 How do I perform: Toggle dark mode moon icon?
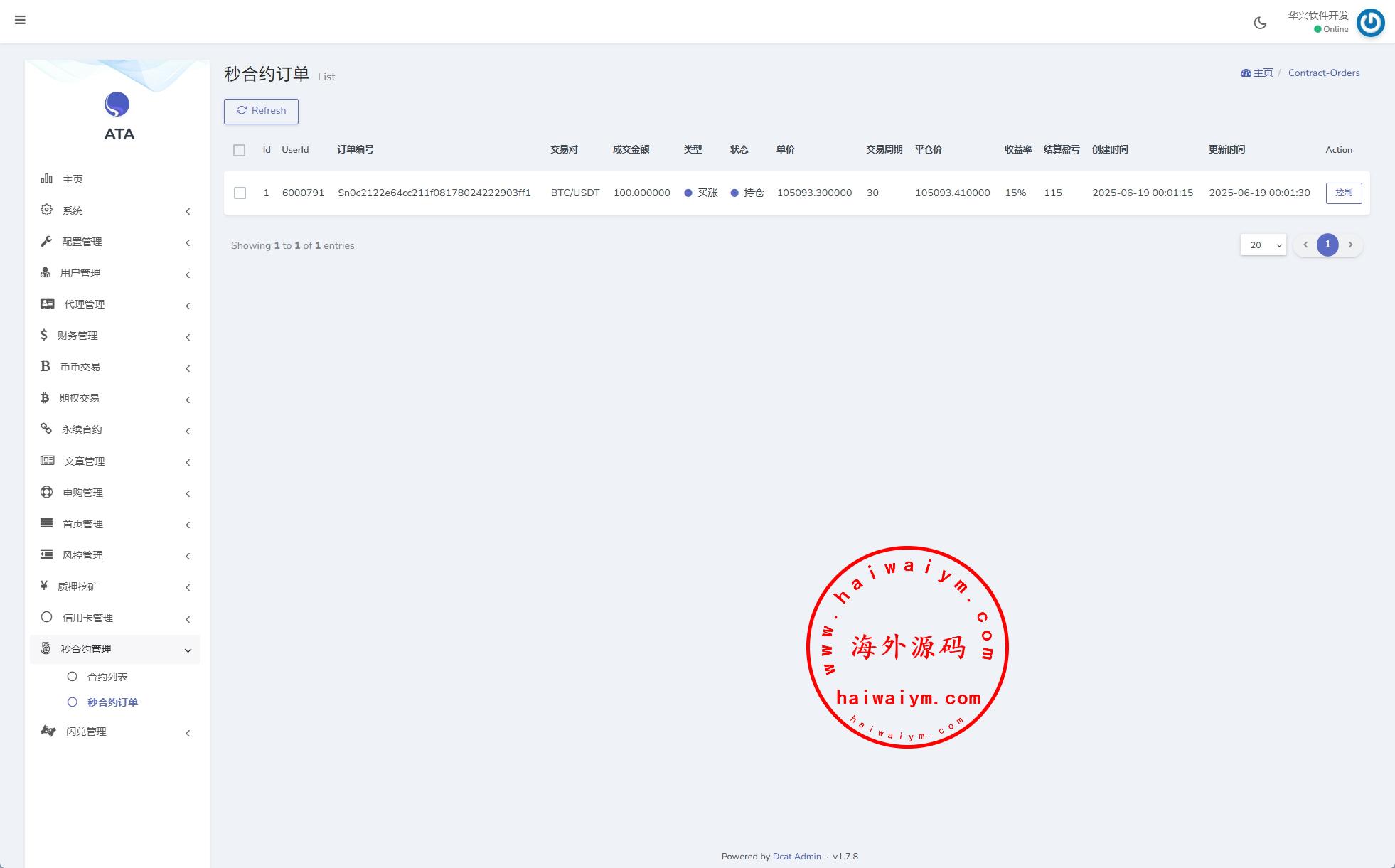tap(1260, 23)
